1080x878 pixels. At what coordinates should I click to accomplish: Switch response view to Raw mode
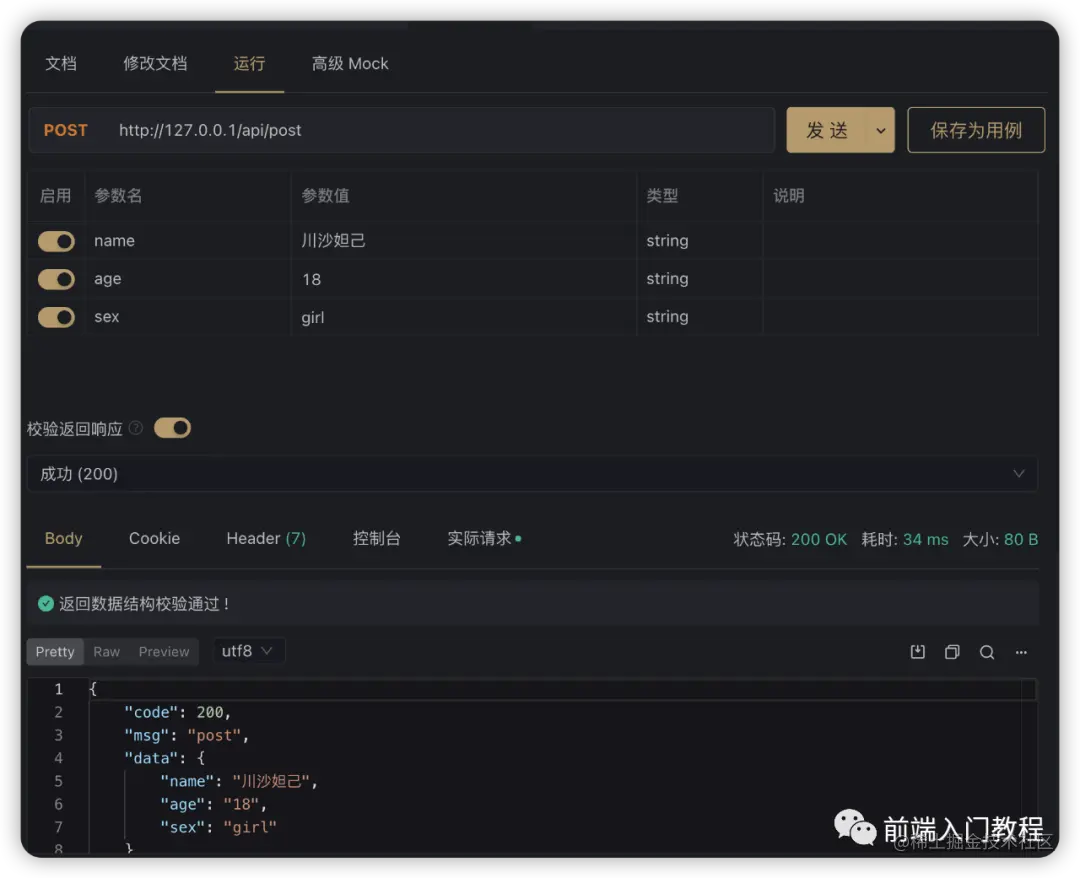coord(106,651)
